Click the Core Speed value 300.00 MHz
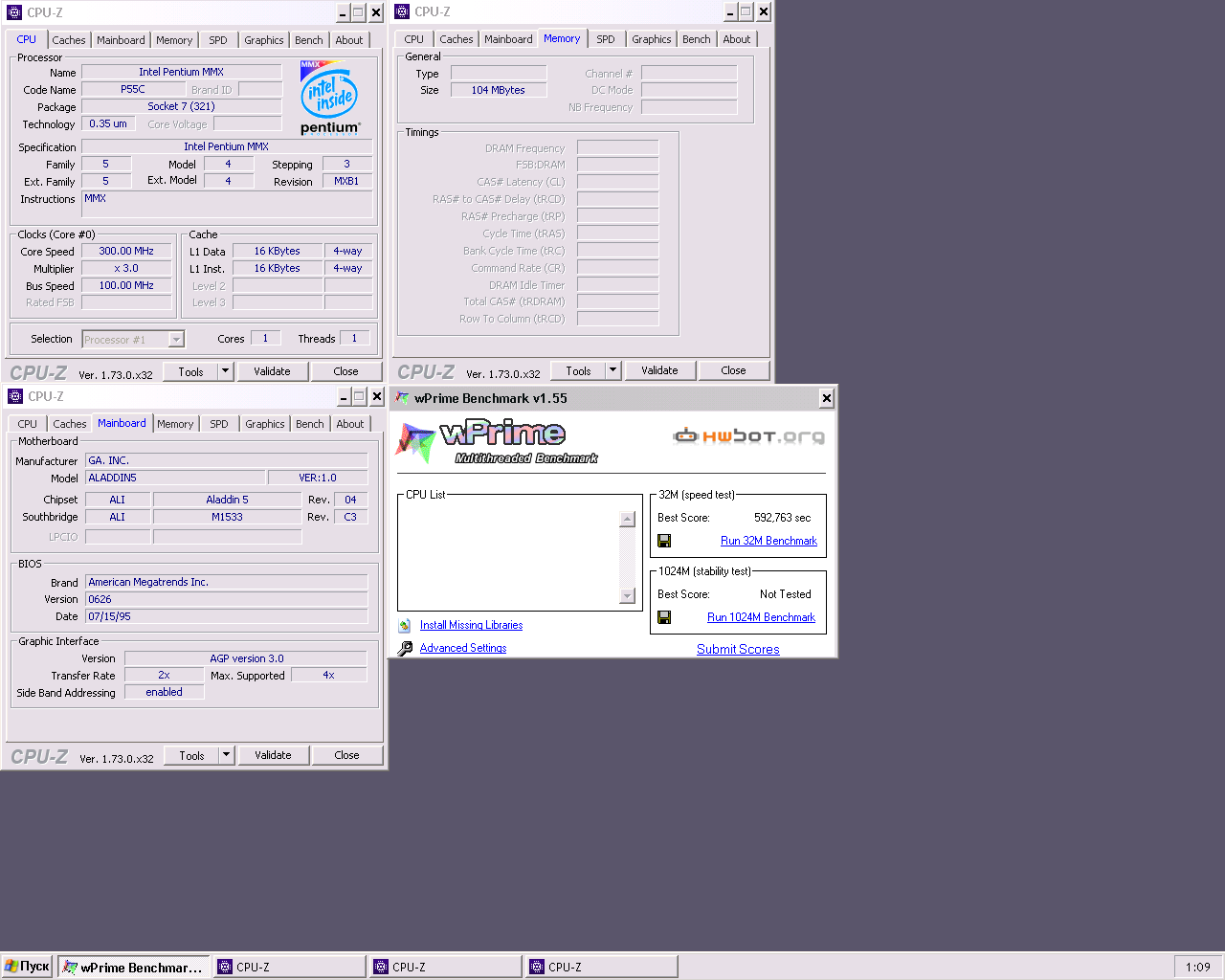This screenshot has width=1225, height=980. pos(126,251)
